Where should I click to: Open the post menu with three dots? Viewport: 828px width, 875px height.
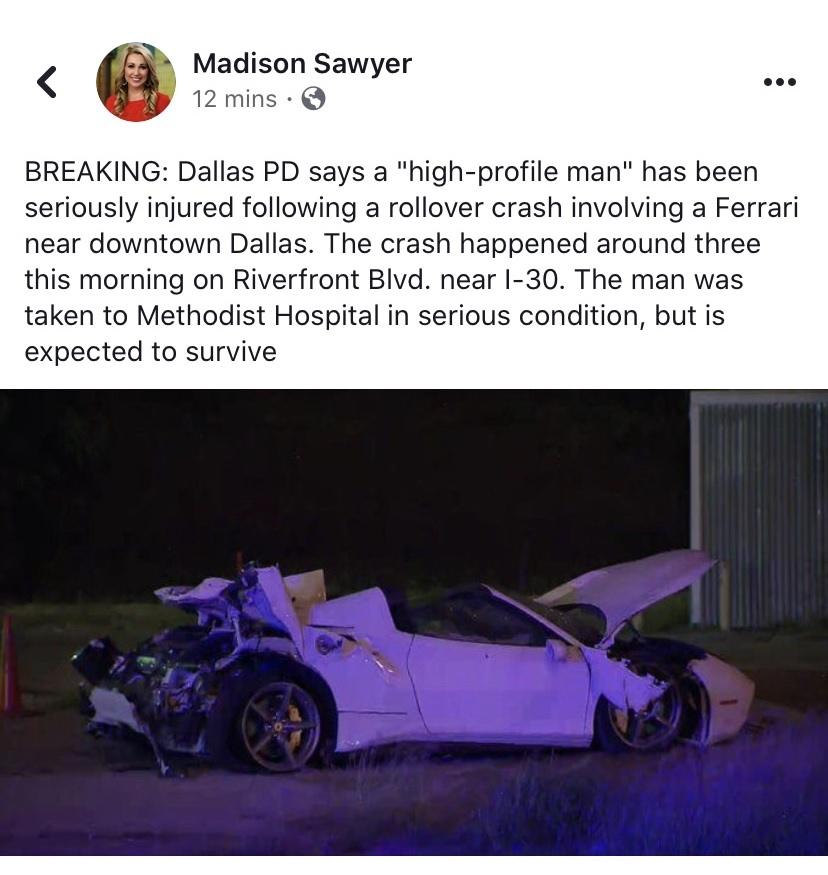pos(779,82)
